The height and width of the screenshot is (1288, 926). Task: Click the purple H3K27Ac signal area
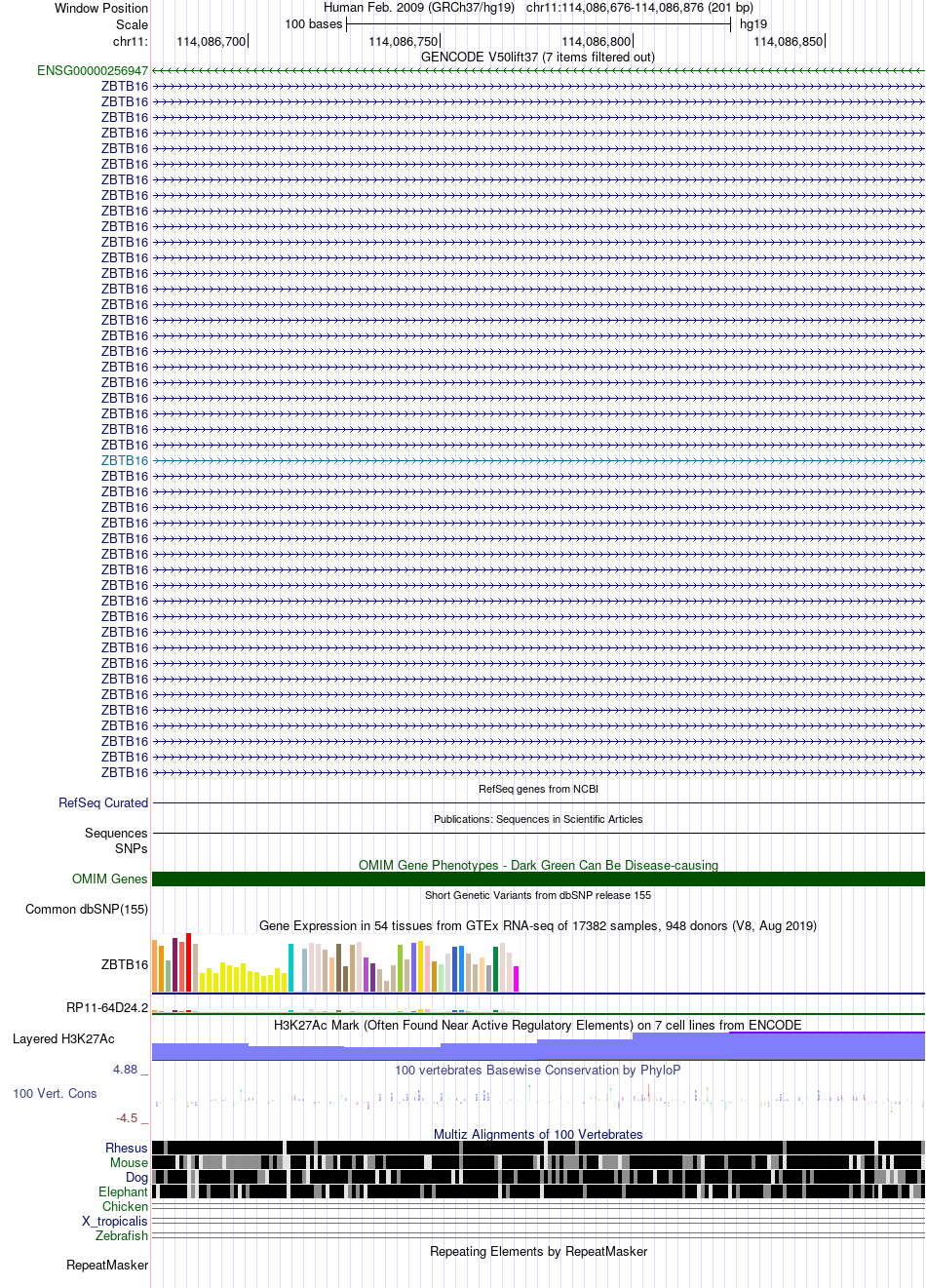538,1048
